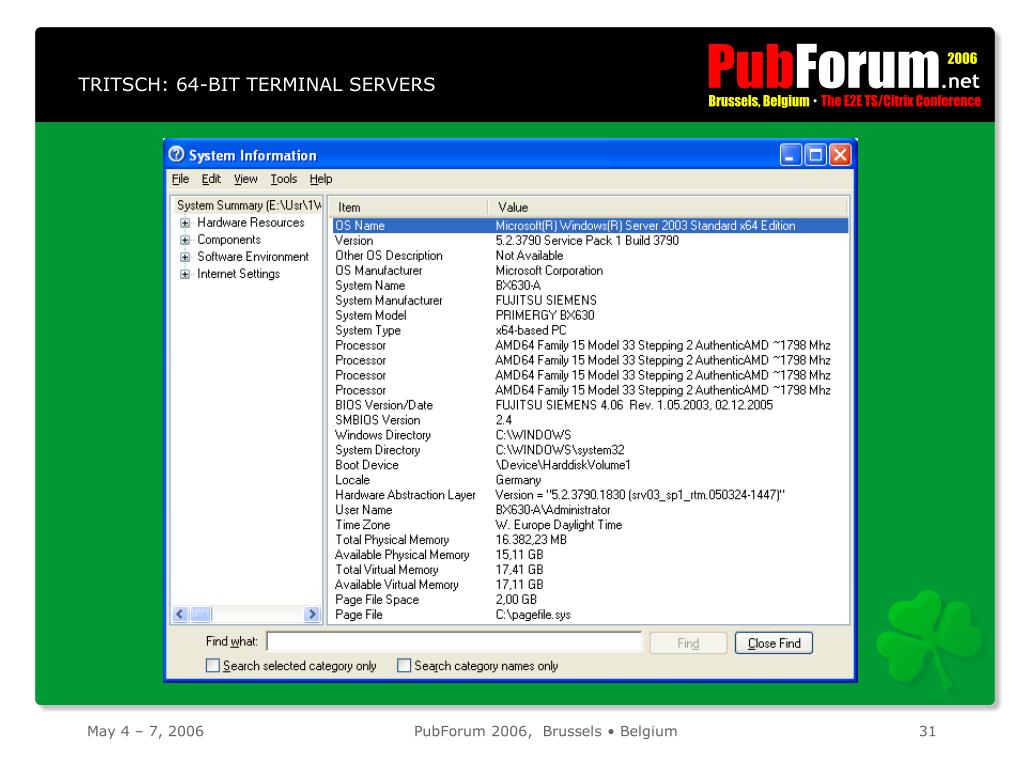Select the Locale row
Screen dimensions: 1024x768
coord(590,480)
